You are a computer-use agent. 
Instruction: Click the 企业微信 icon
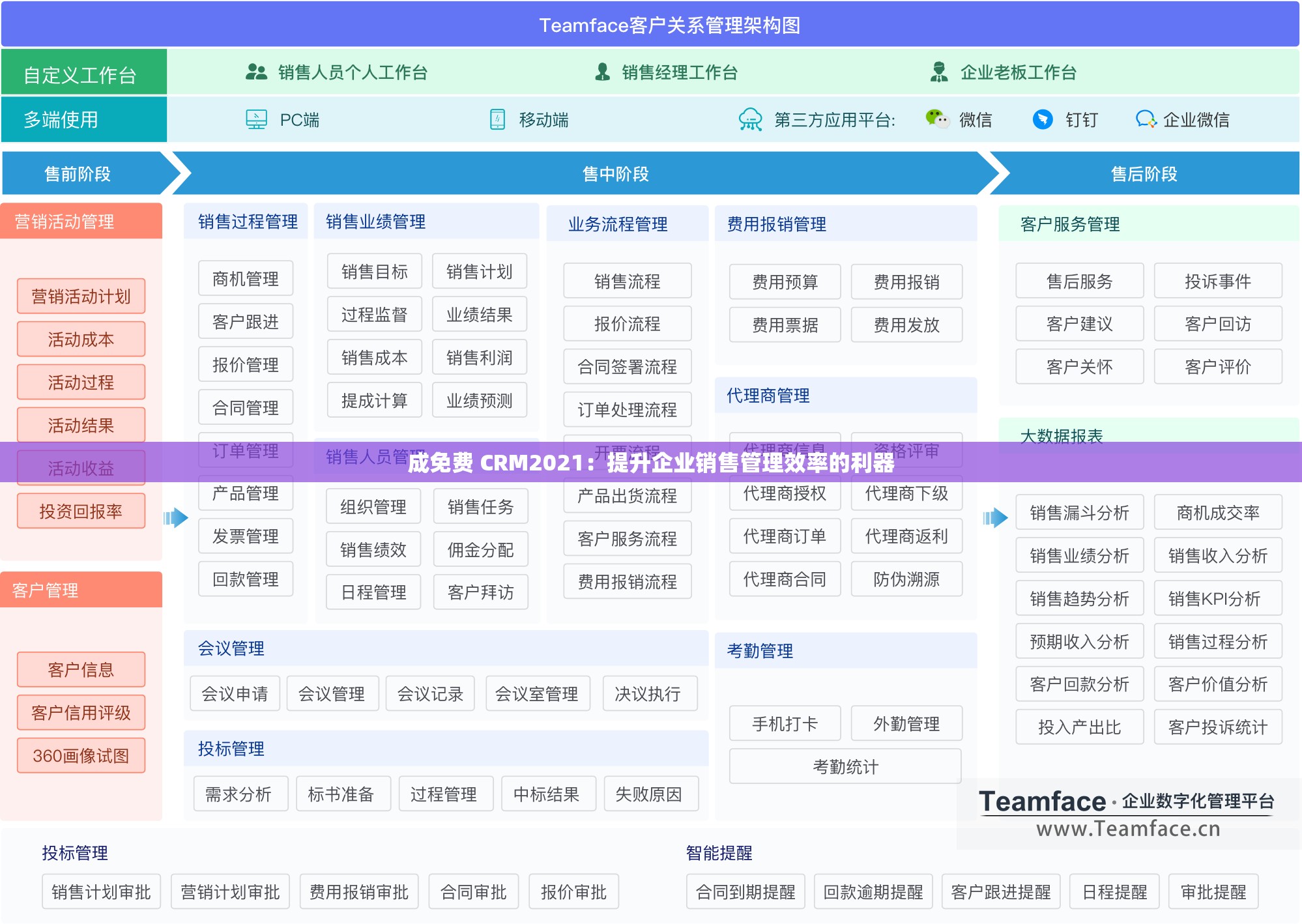pyautogui.click(x=1146, y=119)
